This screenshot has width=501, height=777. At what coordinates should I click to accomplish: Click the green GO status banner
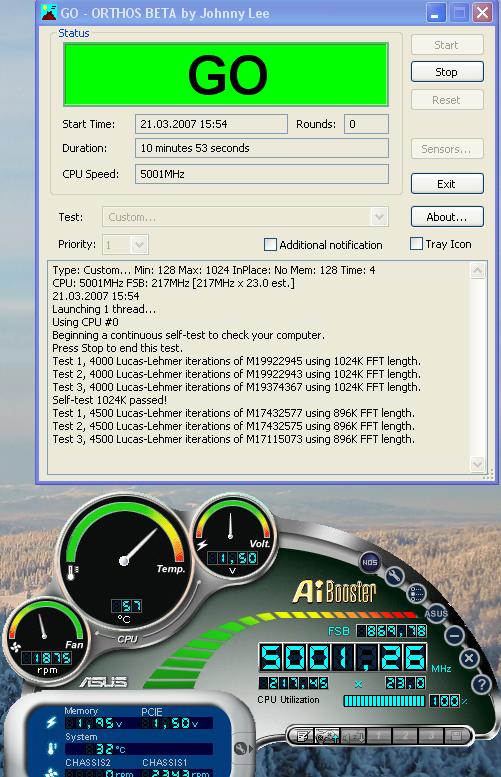tap(225, 74)
